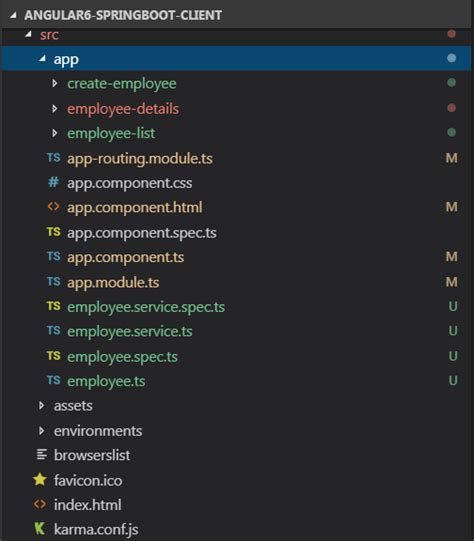This screenshot has height=541, width=474.
Task: Click the Karma icon beside karma.conf.js
Action: pos(40,529)
